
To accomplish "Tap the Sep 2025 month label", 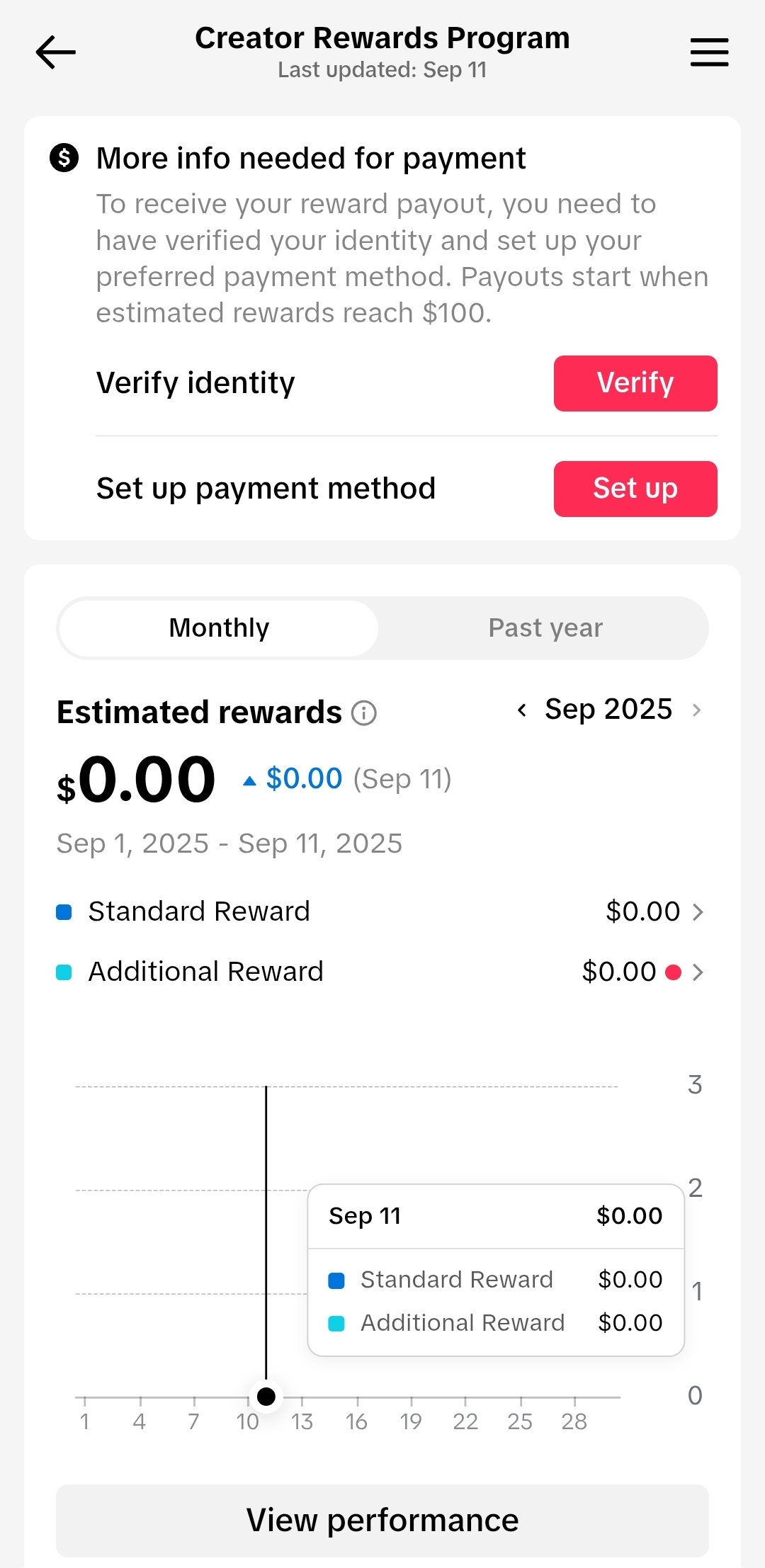I will [x=608, y=710].
